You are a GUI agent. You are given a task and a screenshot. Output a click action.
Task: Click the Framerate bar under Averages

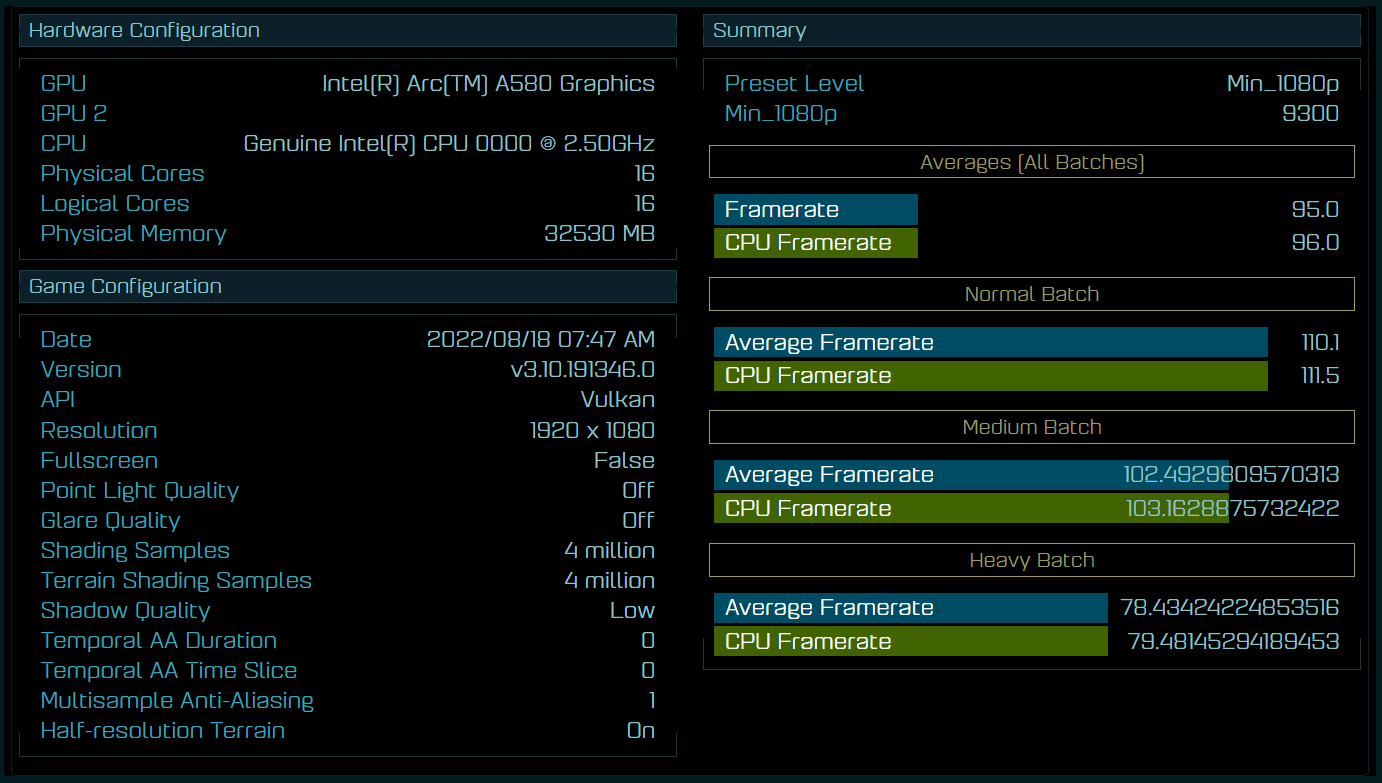coord(815,209)
